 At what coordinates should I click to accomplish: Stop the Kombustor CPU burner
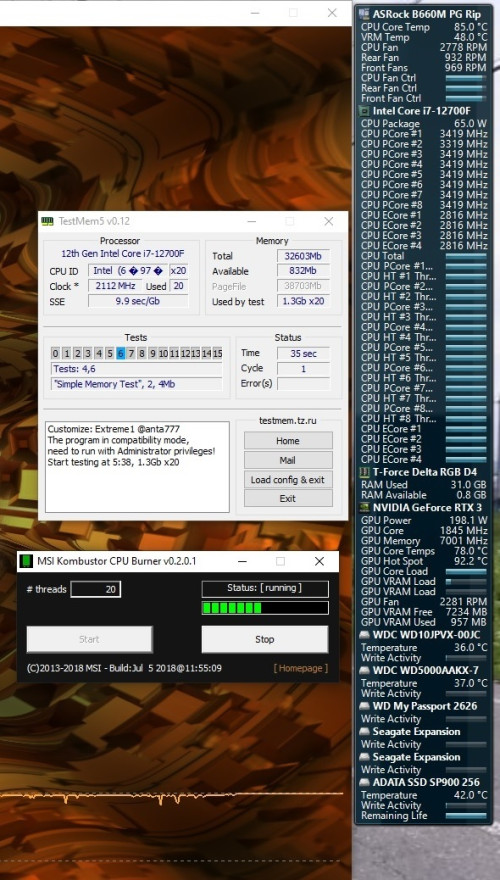click(265, 639)
